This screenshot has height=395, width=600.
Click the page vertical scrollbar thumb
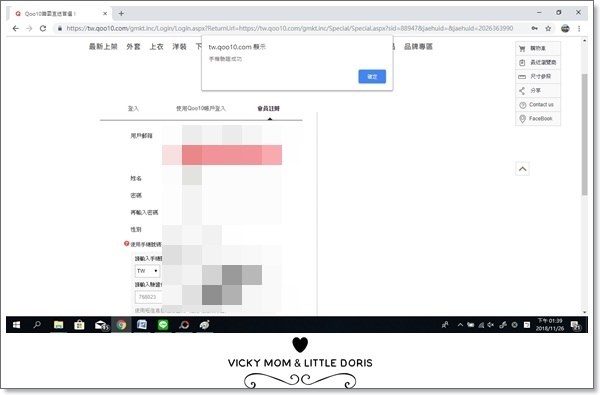click(584, 134)
